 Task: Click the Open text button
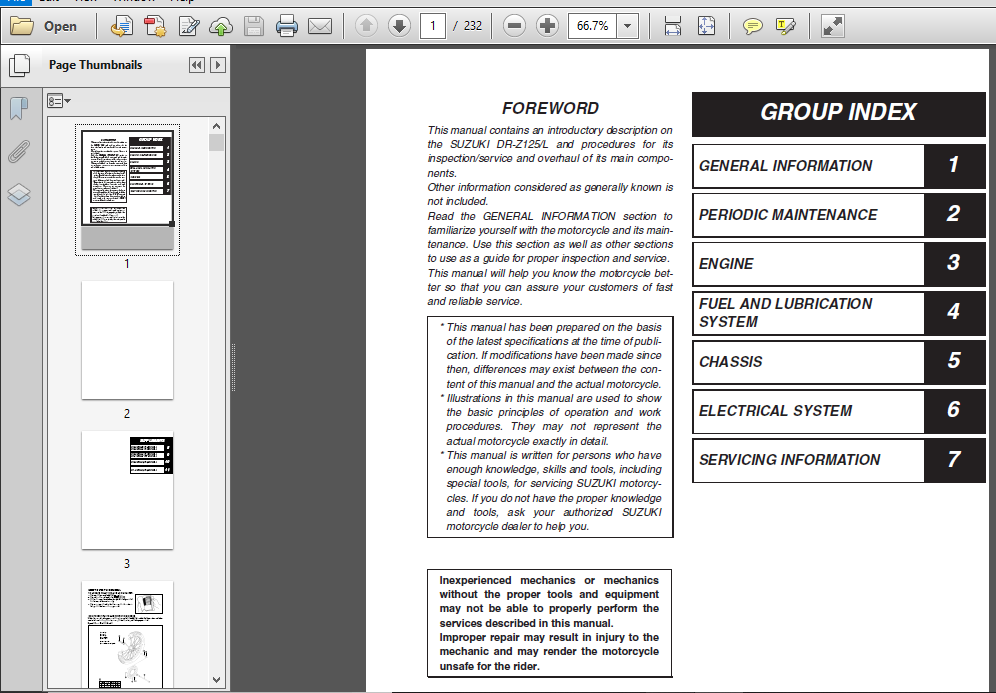(60, 26)
